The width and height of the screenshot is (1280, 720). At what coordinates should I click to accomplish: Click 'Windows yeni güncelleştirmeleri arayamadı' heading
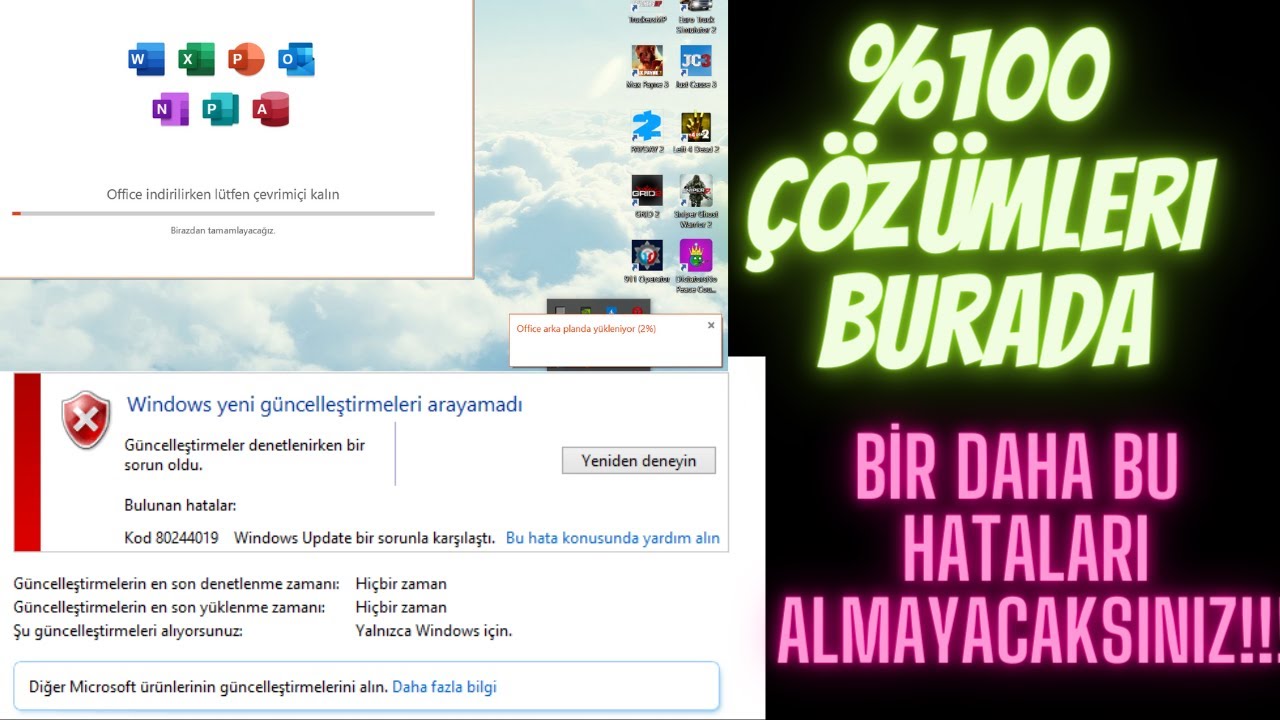point(325,404)
